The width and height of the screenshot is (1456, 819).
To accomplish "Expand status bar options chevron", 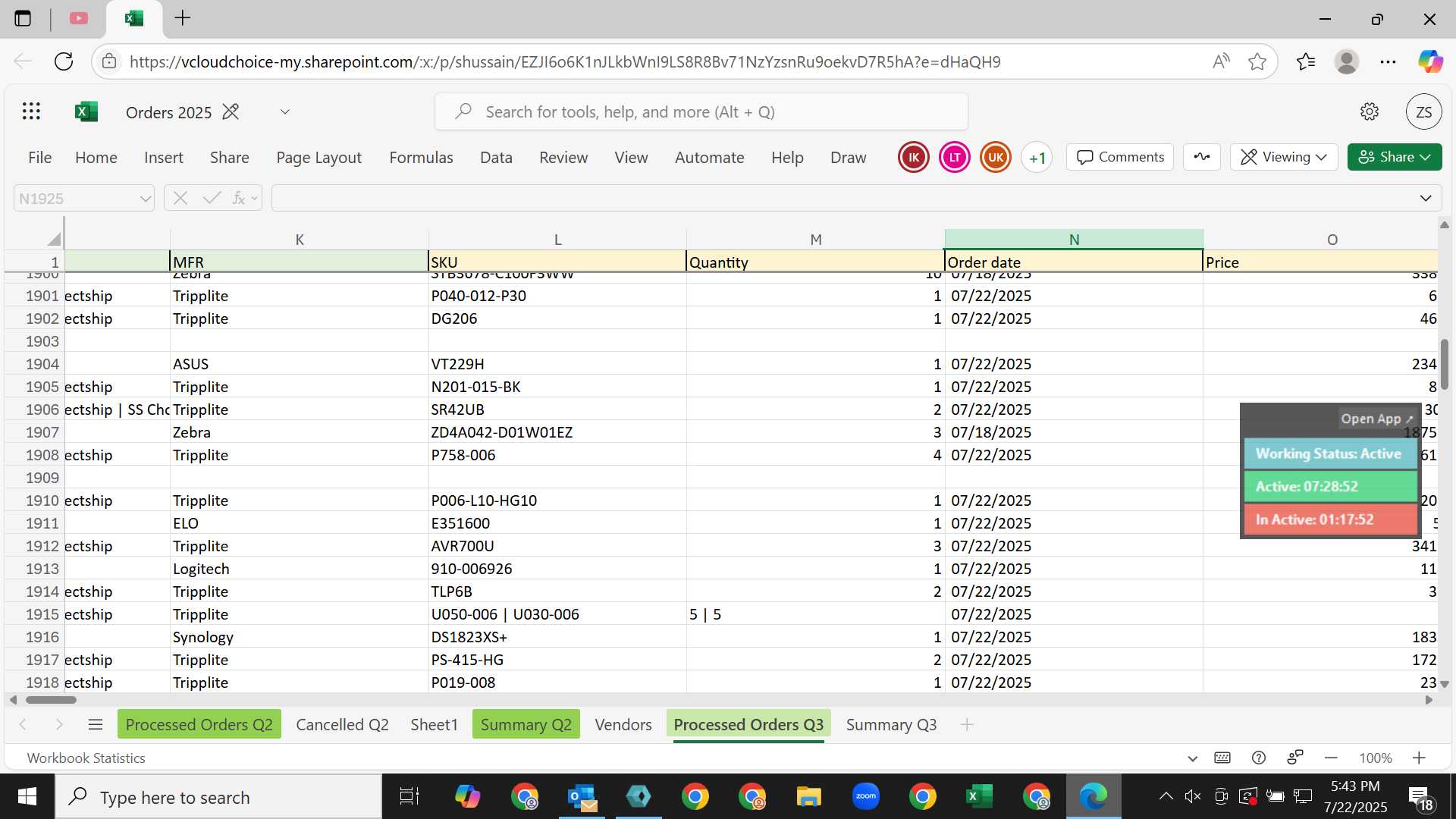I will point(1192,758).
